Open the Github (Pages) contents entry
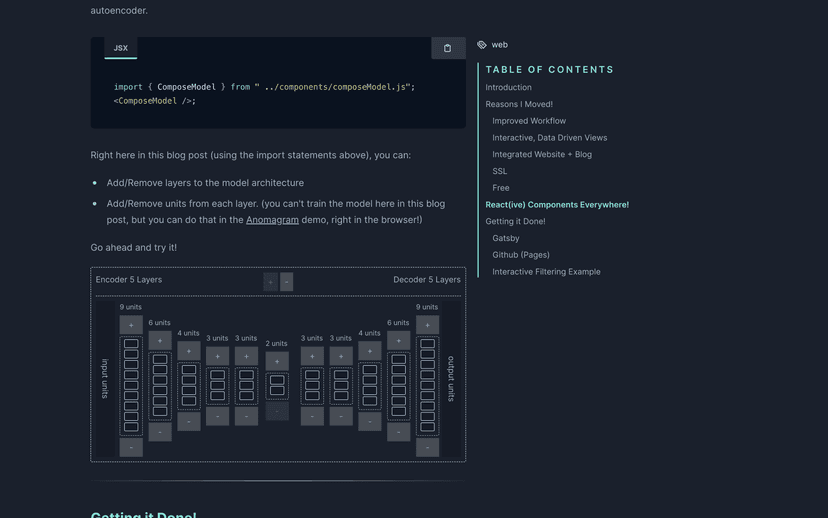828x518 pixels. [x=520, y=255]
